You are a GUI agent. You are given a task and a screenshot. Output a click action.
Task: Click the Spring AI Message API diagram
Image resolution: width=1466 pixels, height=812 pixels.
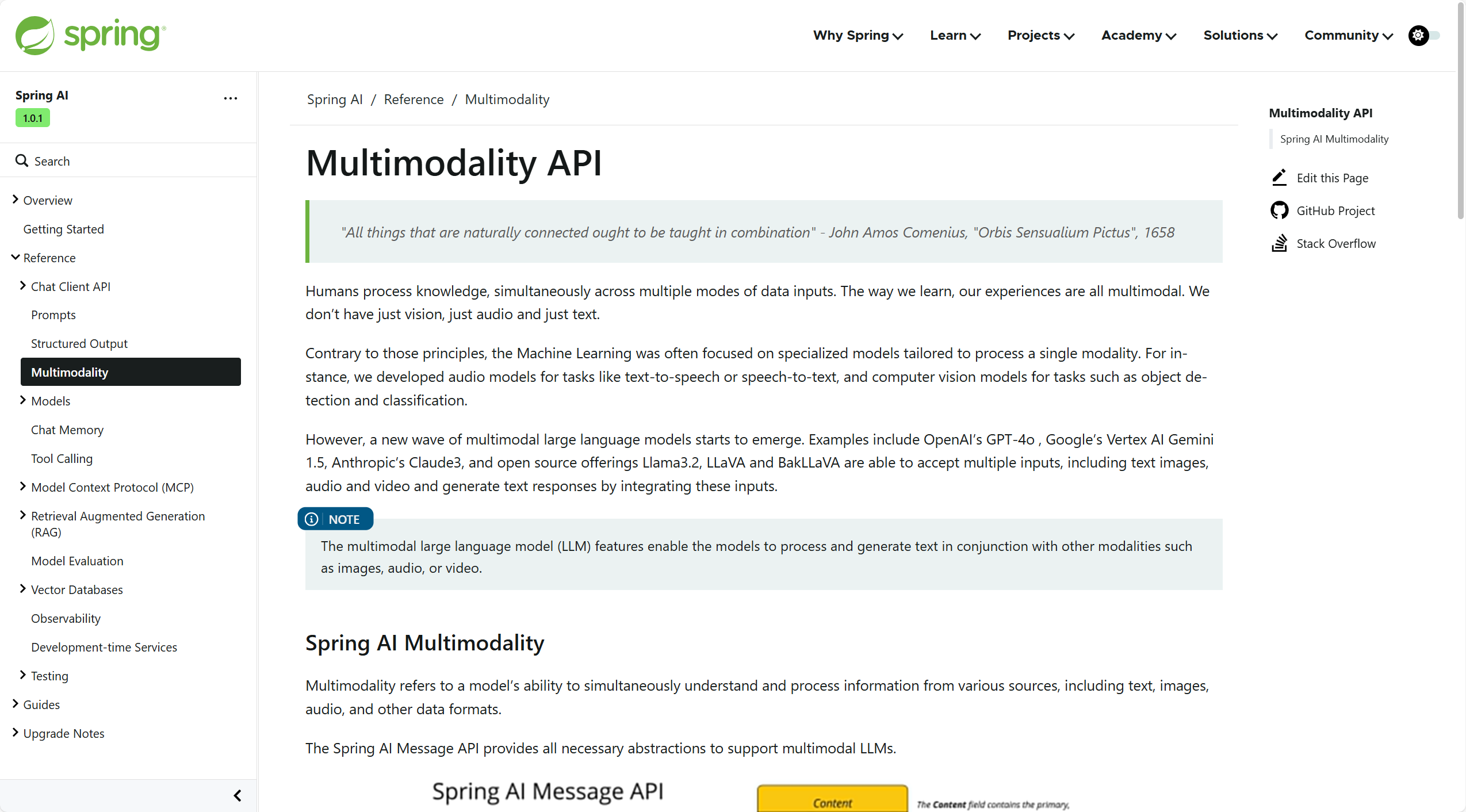click(751, 796)
